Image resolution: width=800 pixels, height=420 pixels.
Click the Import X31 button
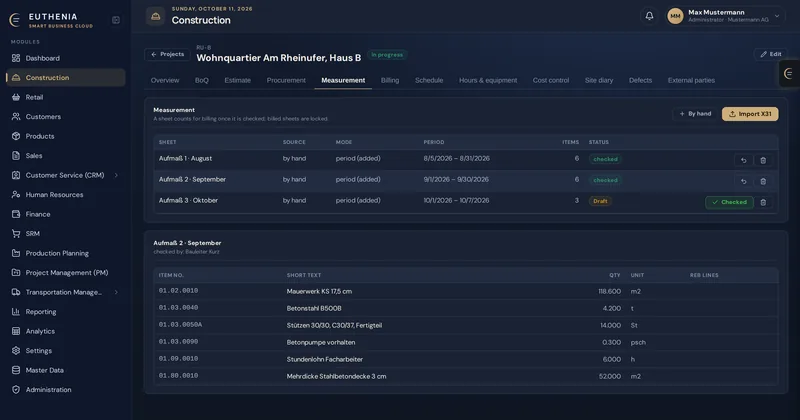[750, 114]
